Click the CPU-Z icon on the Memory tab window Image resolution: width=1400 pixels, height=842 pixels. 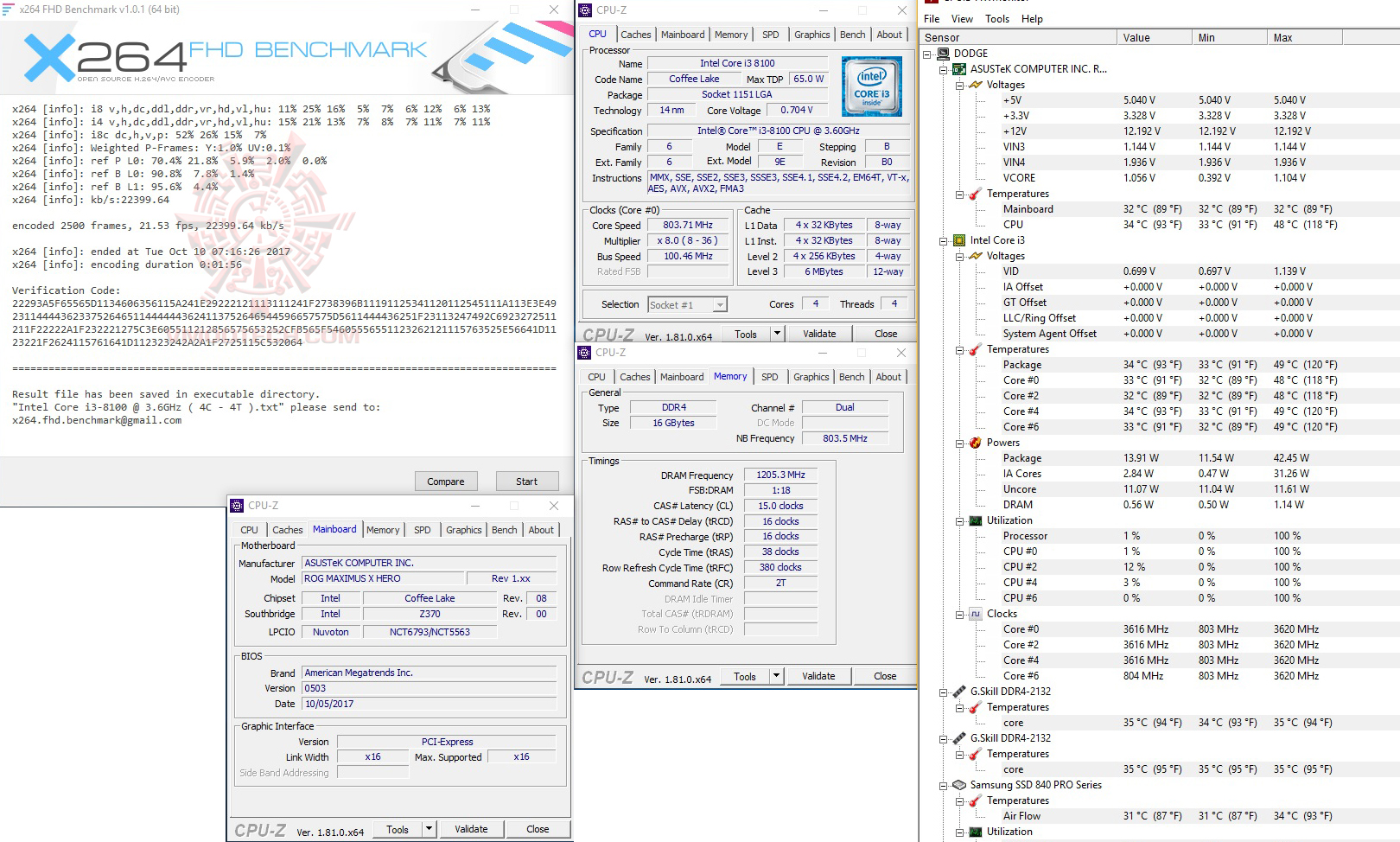[584, 353]
